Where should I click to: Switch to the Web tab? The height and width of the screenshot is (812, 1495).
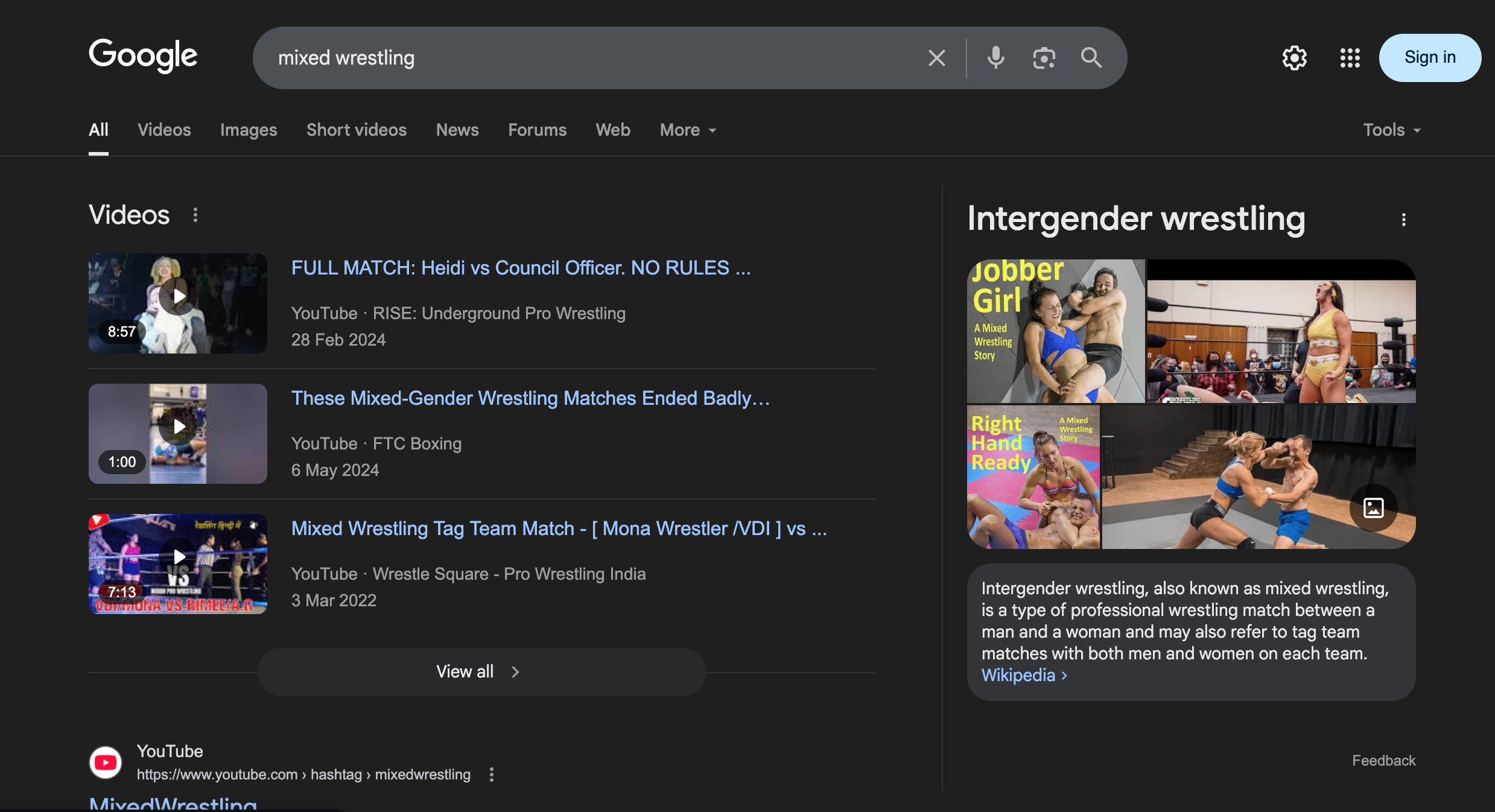613,130
